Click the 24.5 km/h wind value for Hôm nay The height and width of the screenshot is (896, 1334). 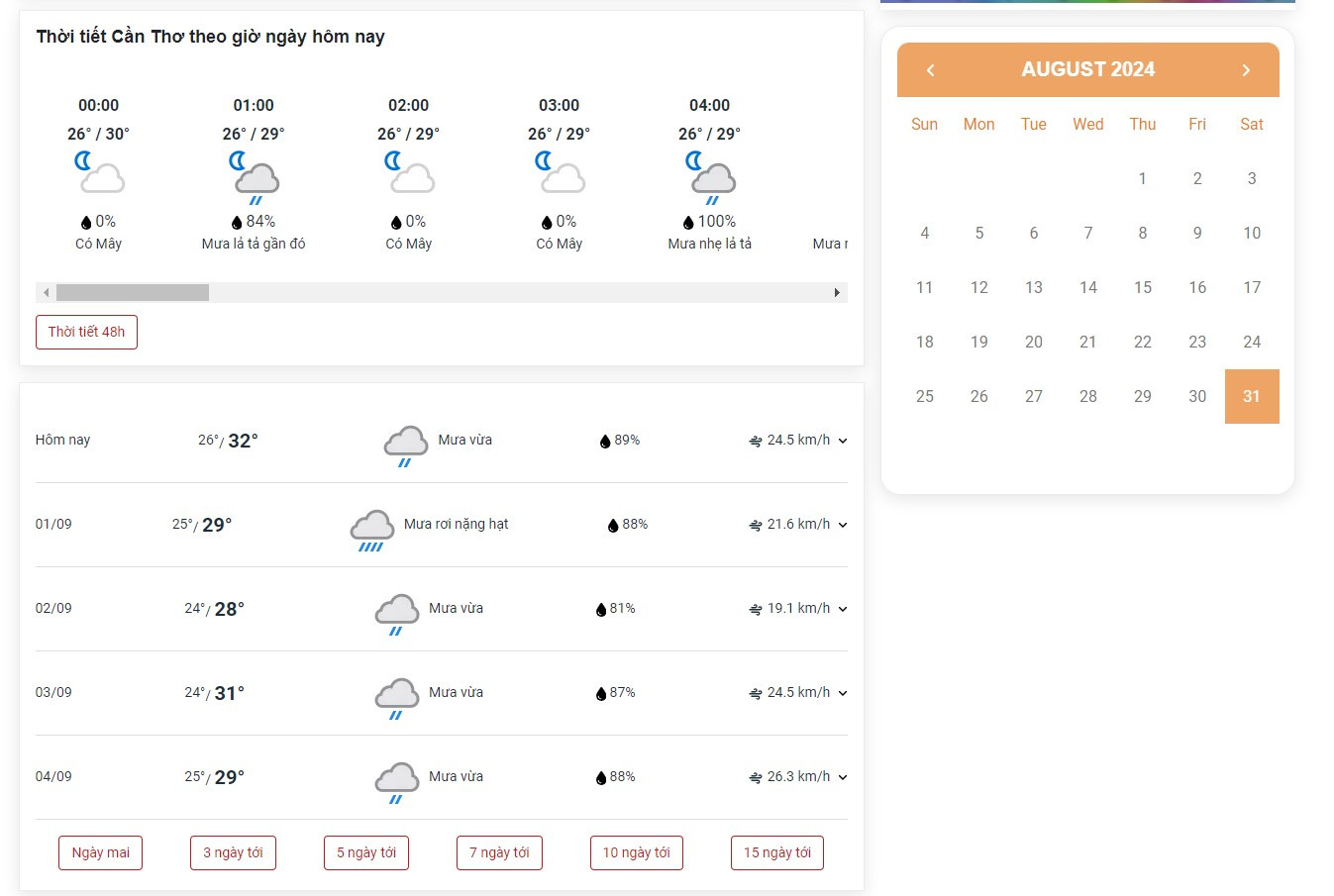[x=798, y=440]
